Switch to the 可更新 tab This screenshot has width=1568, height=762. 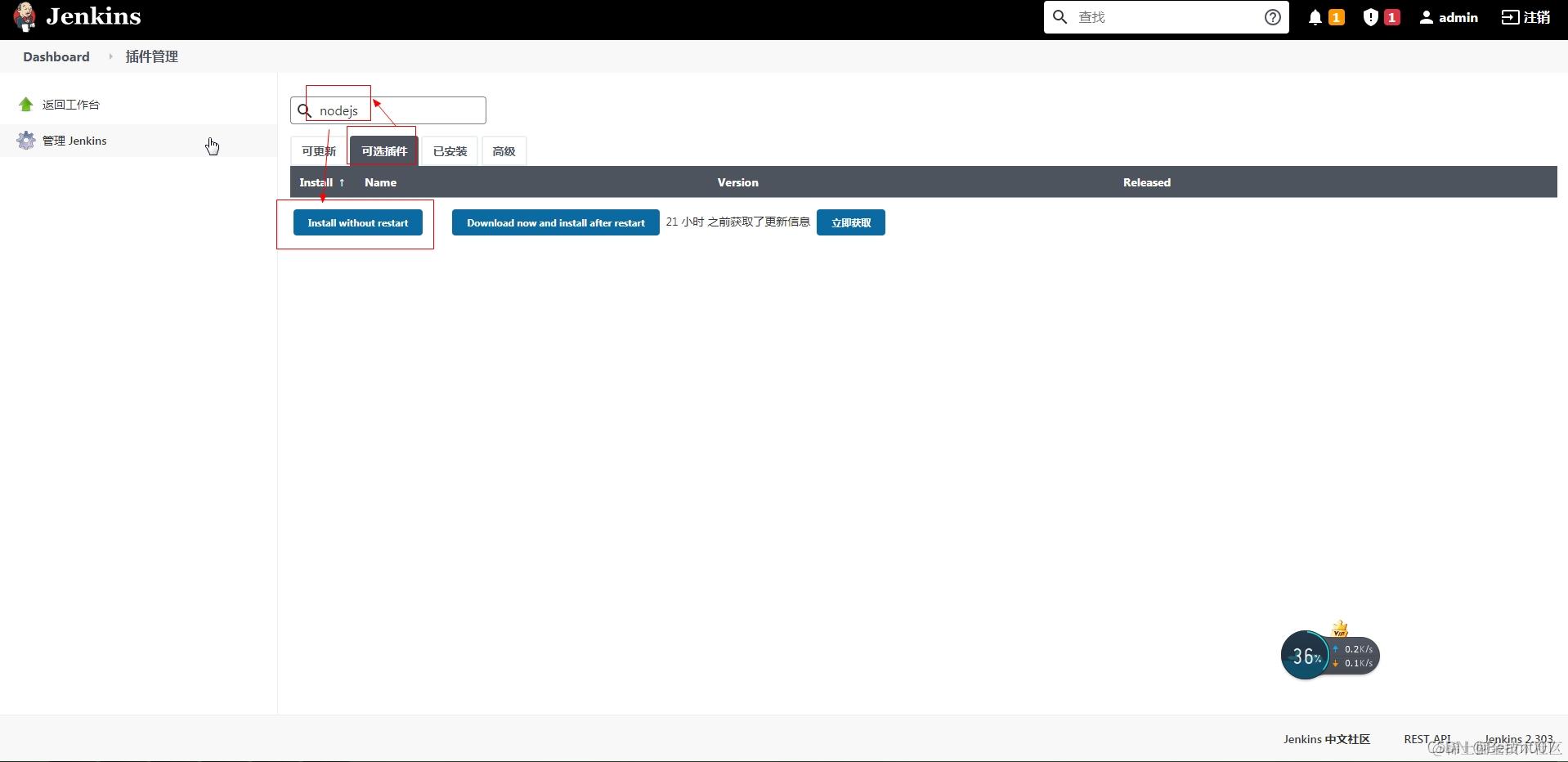pos(319,151)
